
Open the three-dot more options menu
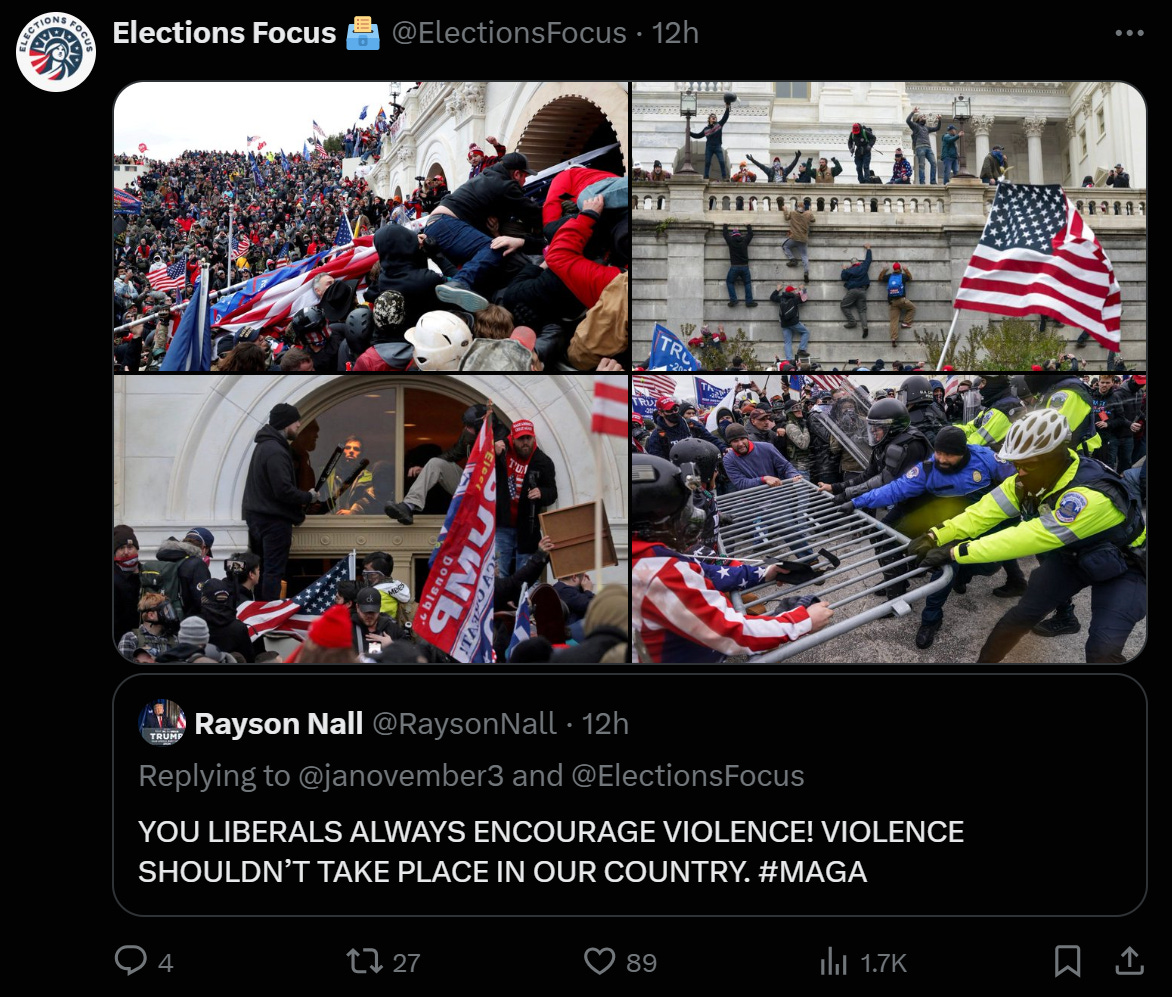pos(1129,33)
